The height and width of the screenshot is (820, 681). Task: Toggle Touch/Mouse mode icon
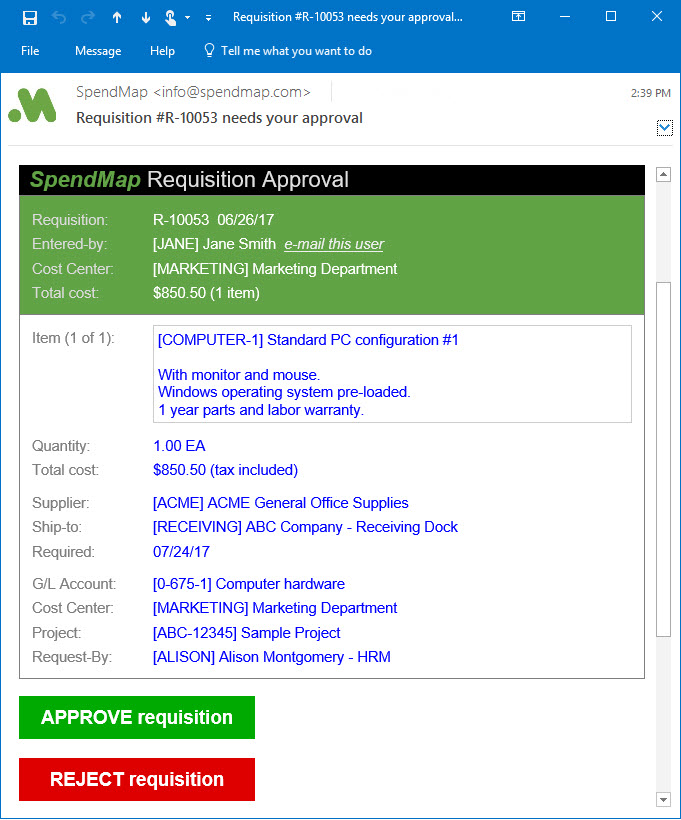tap(171, 17)
